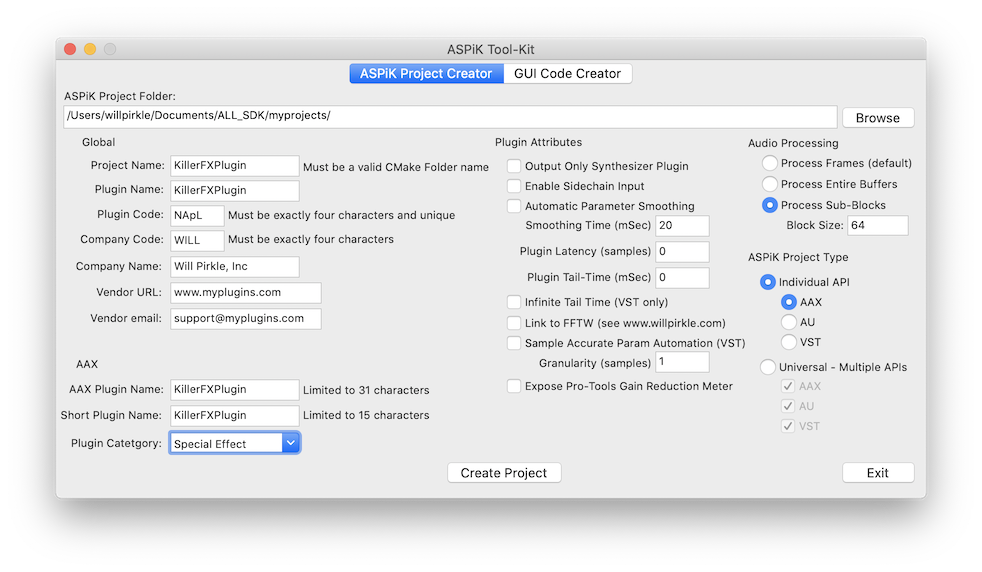Choose Process Entire Buffers option
The width and height of the screenshot is (982, 572).
770,184
